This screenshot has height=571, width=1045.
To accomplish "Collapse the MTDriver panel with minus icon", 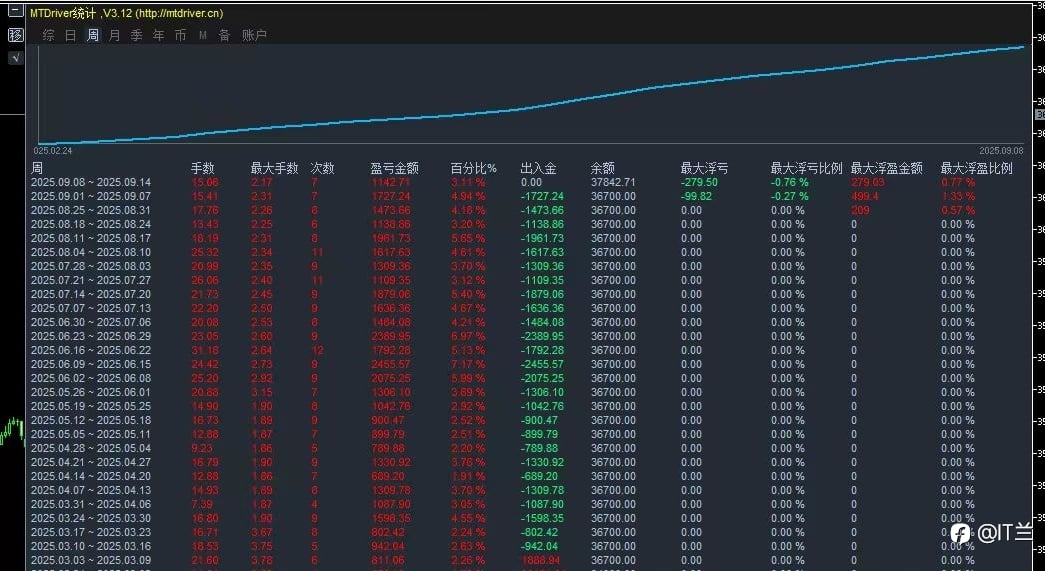I will 15,11.
